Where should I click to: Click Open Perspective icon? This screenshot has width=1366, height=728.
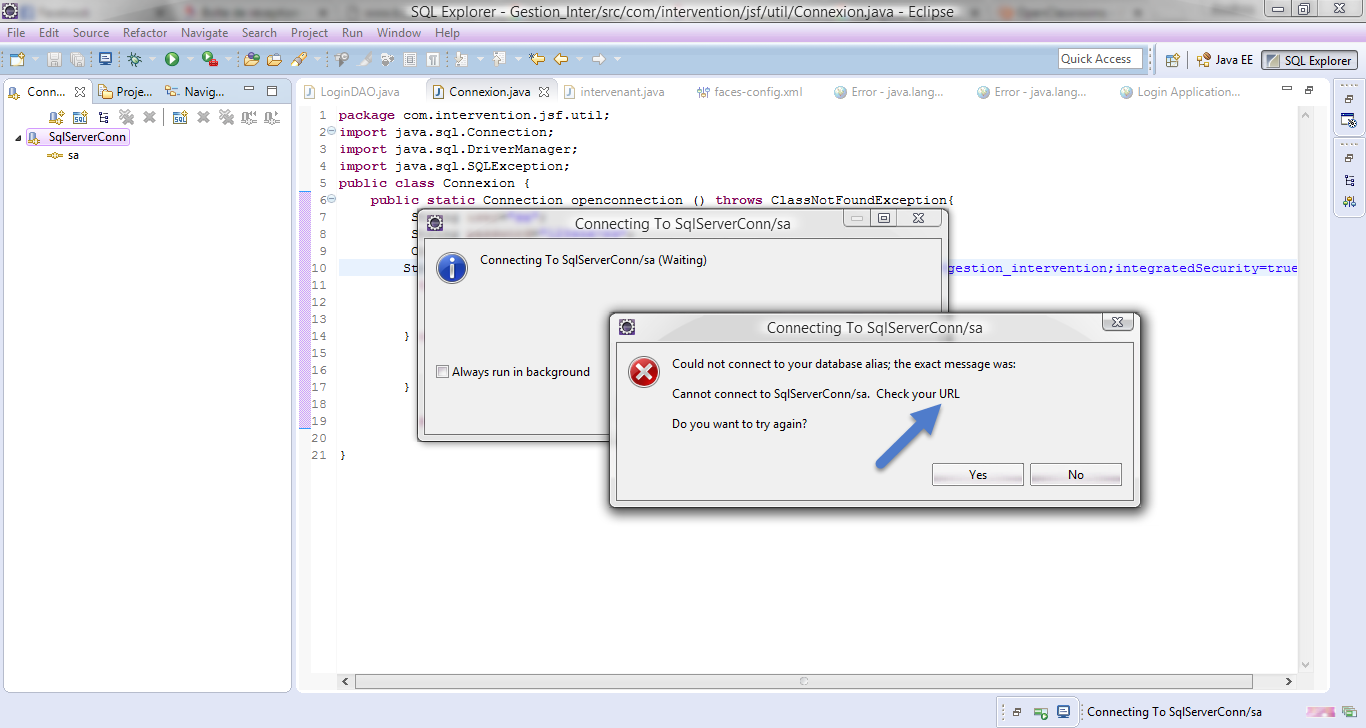[x=1173, y=60]
